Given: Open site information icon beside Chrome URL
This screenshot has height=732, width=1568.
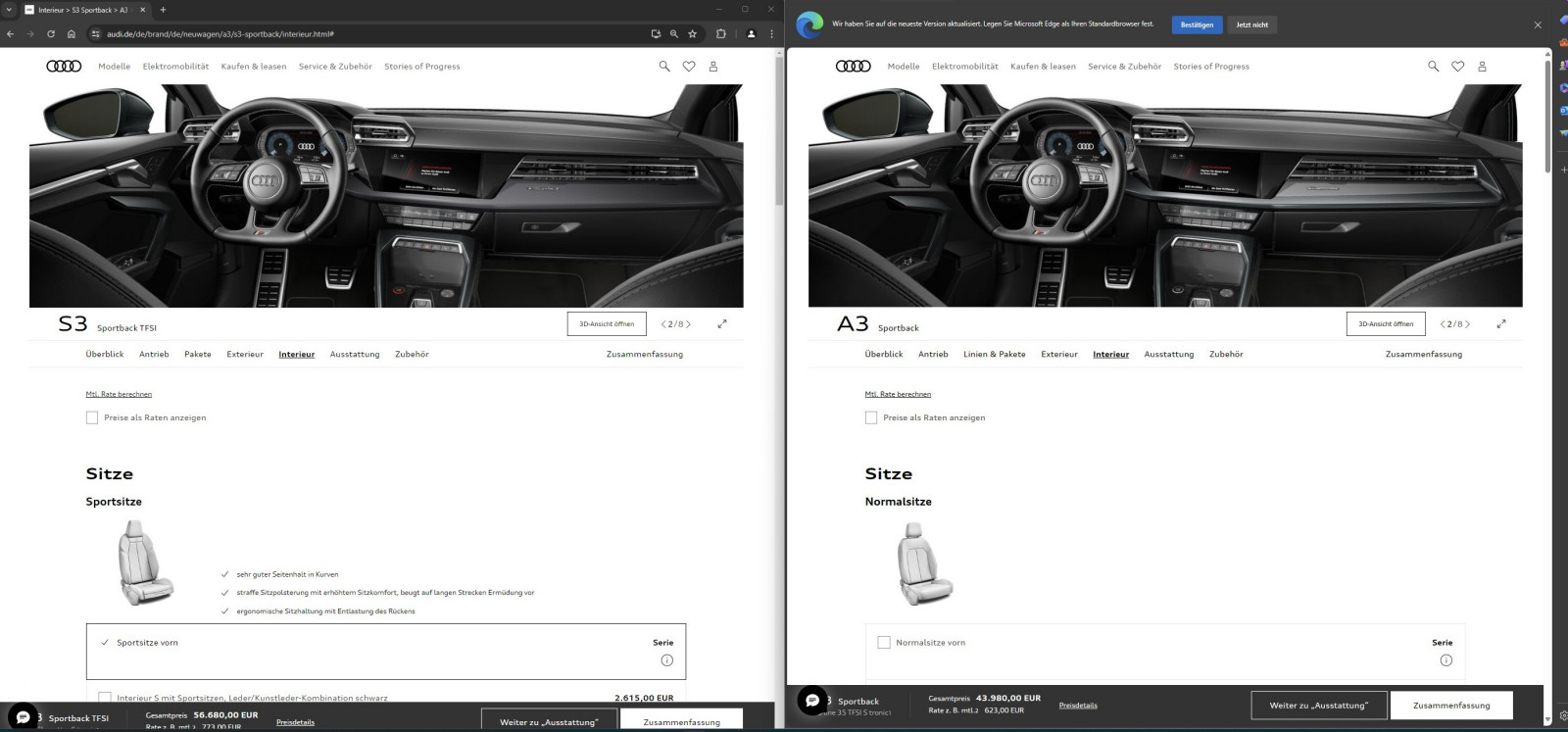Looking at the screenshot, I should pos(95,33).
